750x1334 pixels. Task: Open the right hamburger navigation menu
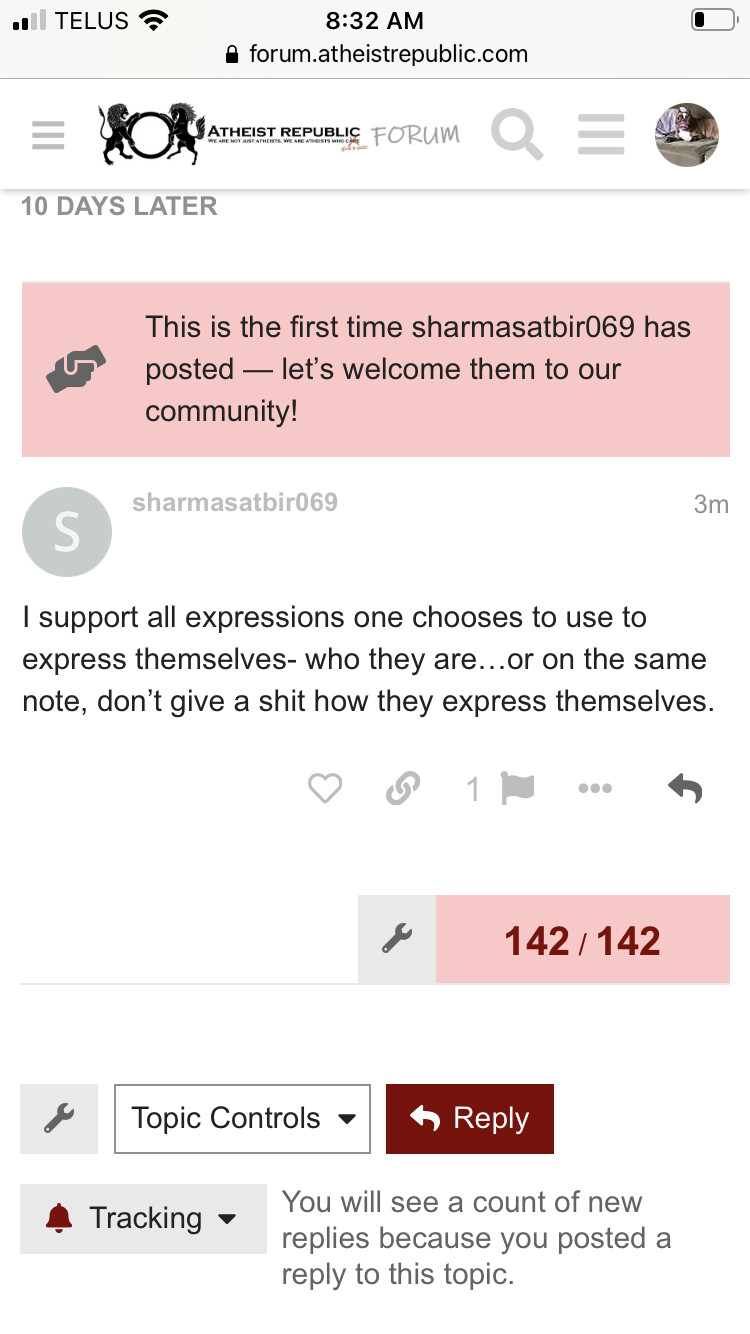(601, 134)
